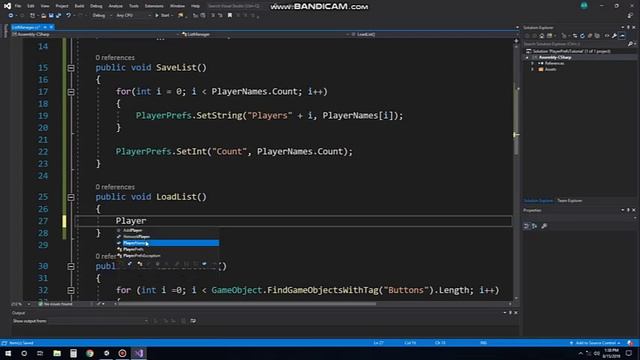Image resolution: width=640 pixels, height=360 pixels.
Task: Collapse the for loop on line 17
Action: pyautogui.click(x=71, y=92)
